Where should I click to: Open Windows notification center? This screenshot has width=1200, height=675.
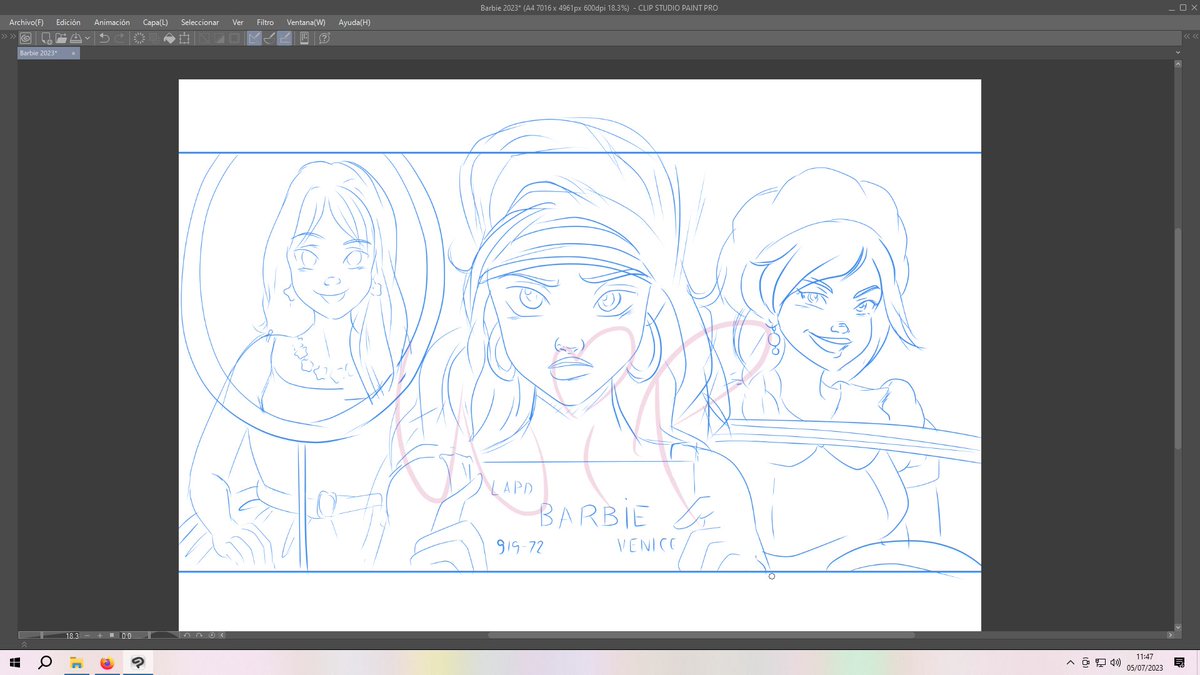pyautogui.click(x=1180, y=662)
